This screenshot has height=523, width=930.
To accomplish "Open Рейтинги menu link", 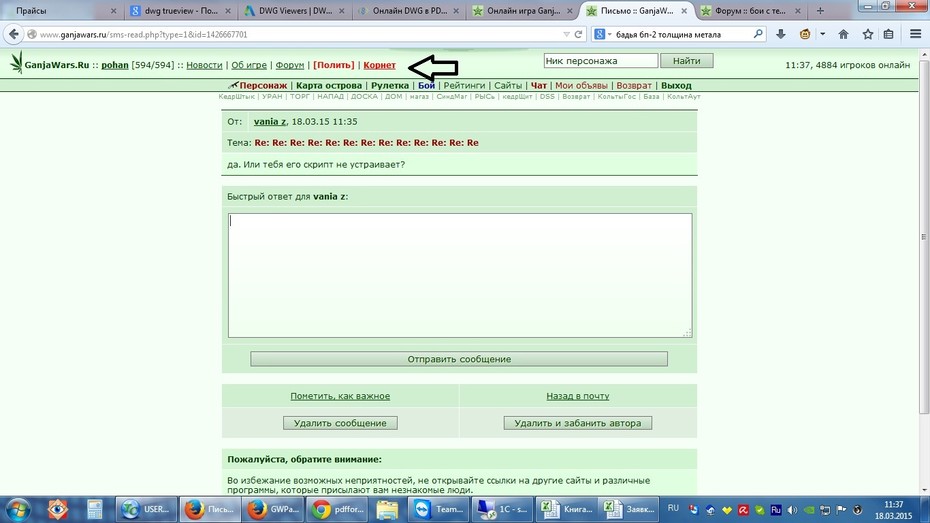I will [464, 85].
